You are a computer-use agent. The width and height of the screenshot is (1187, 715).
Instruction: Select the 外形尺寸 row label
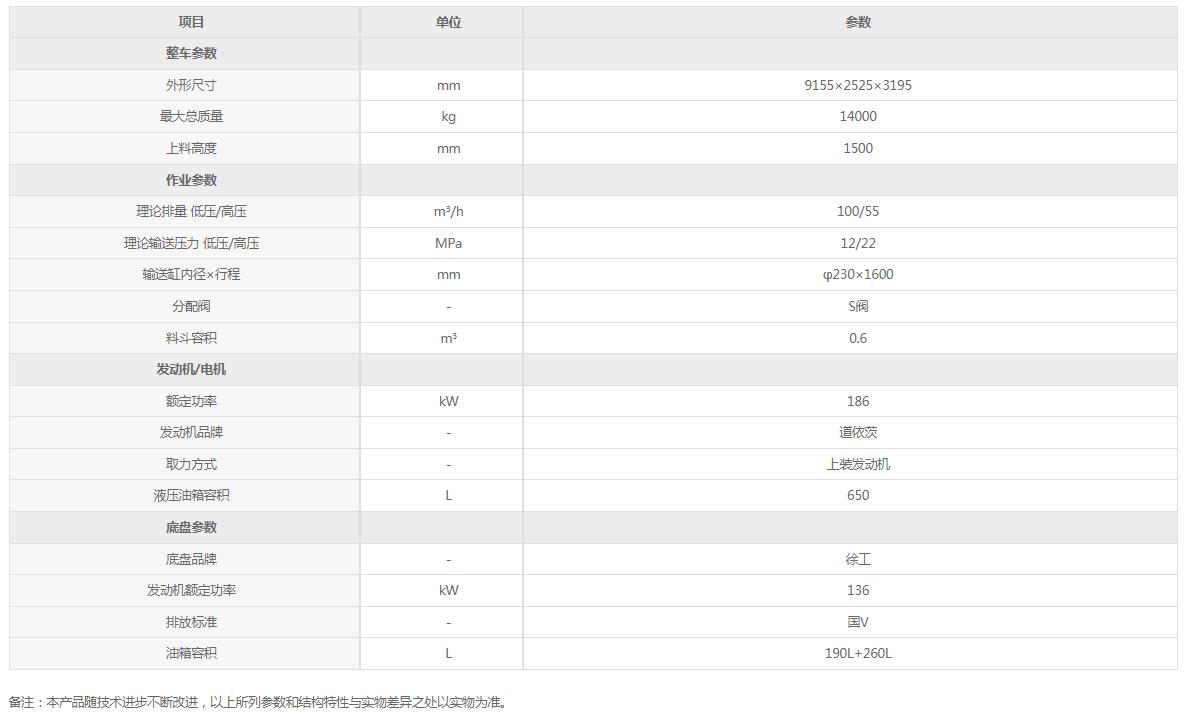point(191,85)
